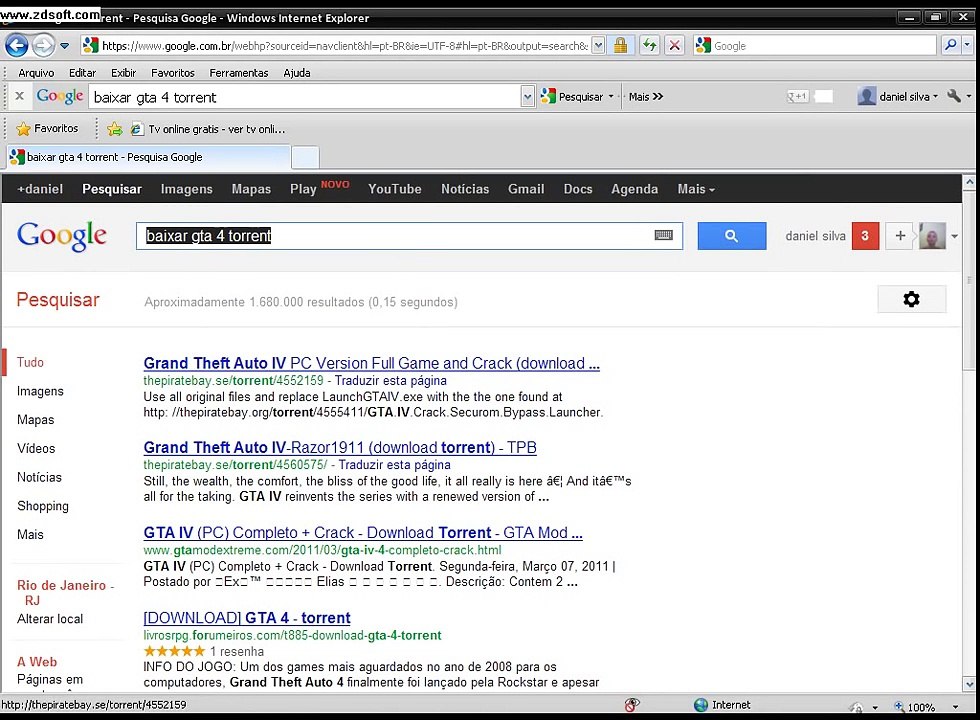
Task: Expand the Google Toolbar search history dropdown
Action: [528, 97]
